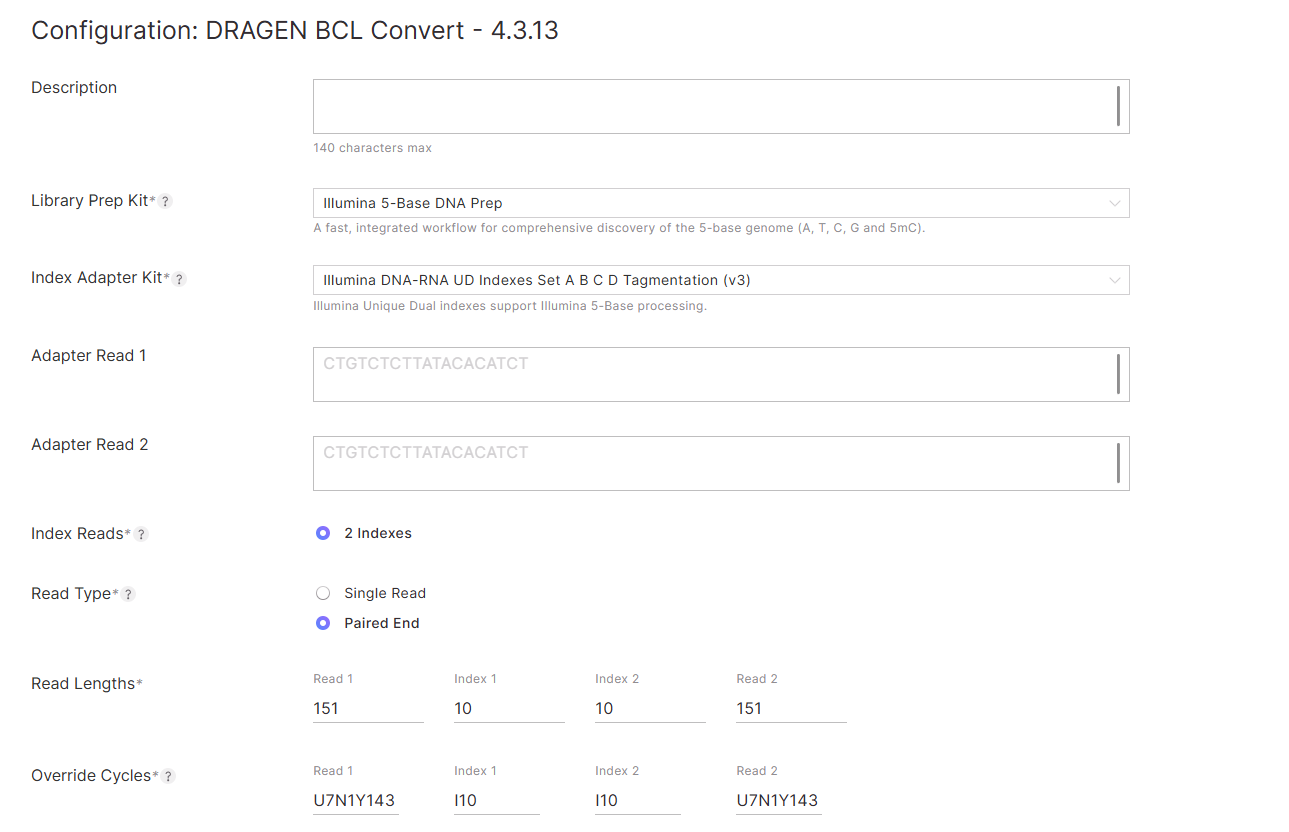This screenshot has height=832, width=1289.
Task: Click Override Cycles Index 1 field
Action: pyautogui.click(x=496, y=800)
